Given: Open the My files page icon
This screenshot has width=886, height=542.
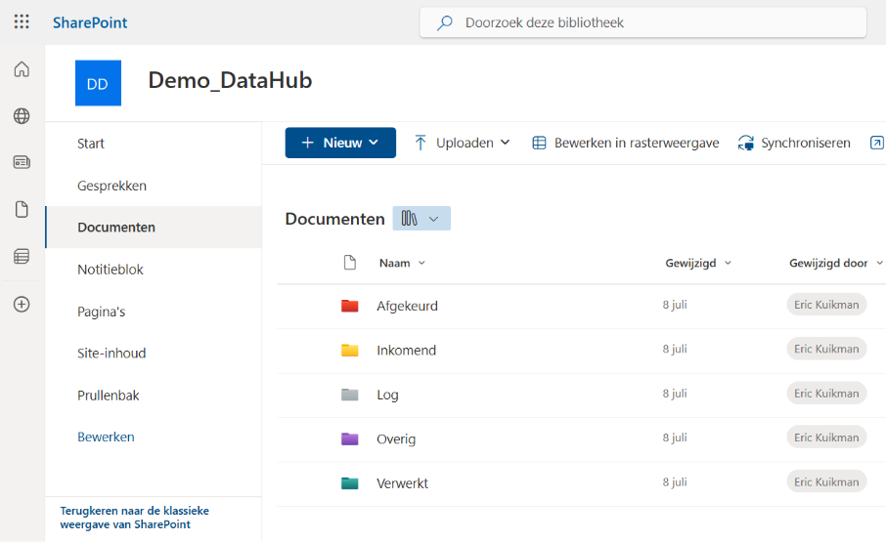Looking at the screenshot, I should tap(21, 209).
